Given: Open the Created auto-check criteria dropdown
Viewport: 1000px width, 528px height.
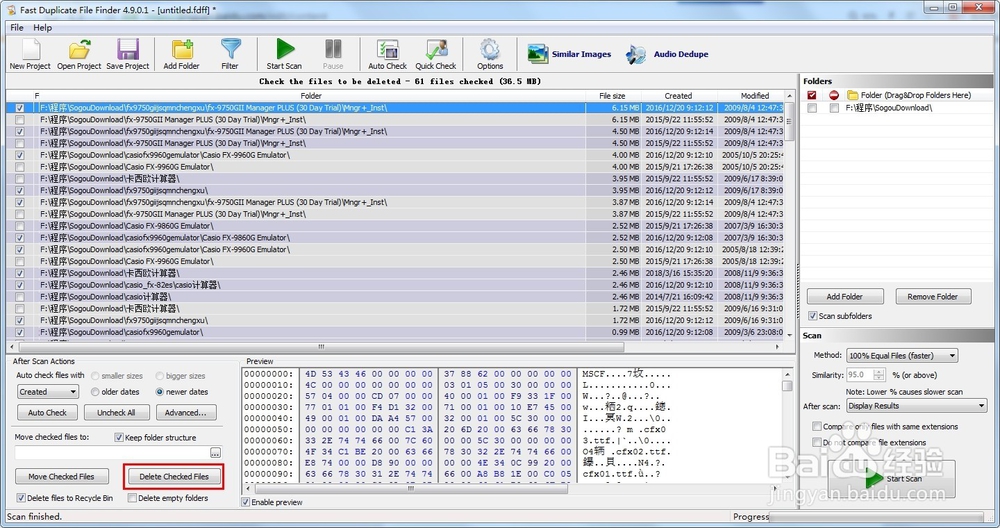Looking at the screenshot, I should 48,392.
